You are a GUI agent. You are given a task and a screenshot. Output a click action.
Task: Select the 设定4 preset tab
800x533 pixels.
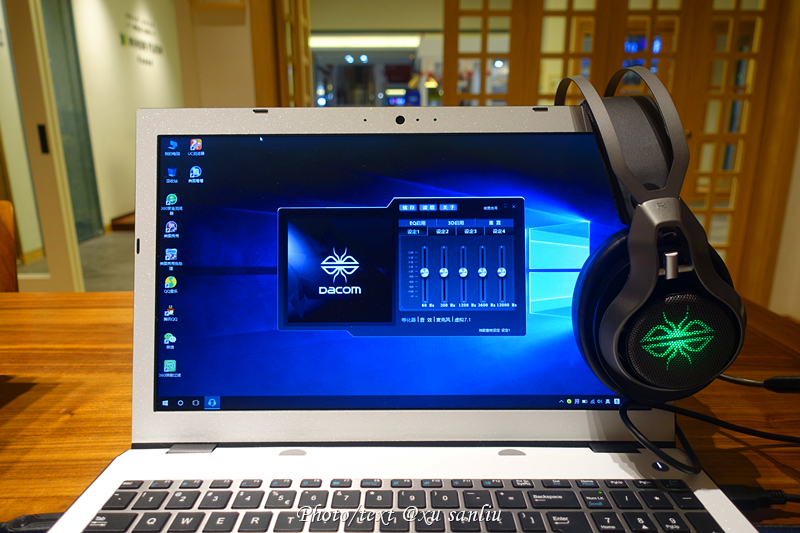coord(499,231)
